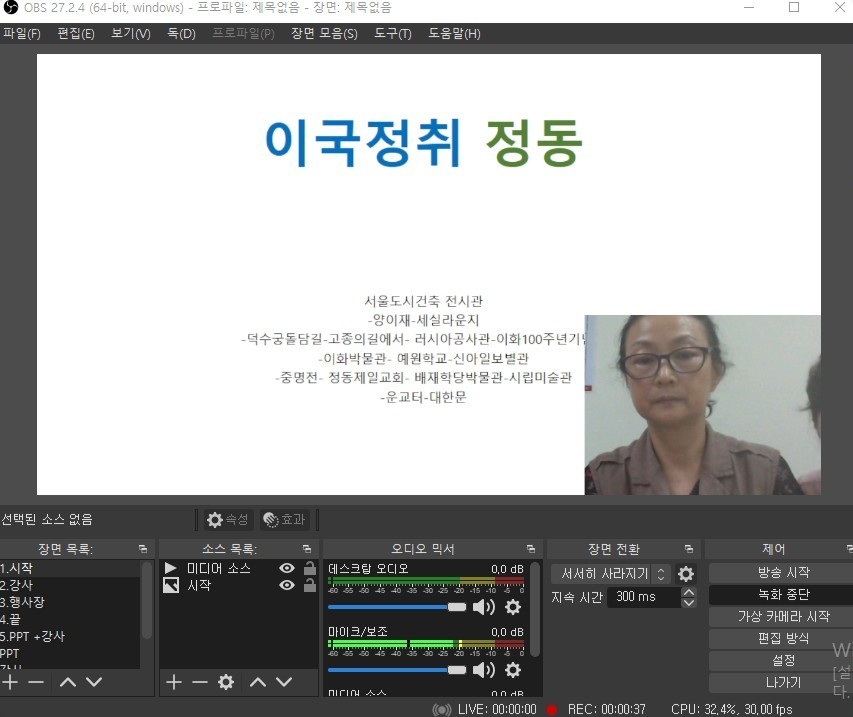Open the 파일(F) menu
853x717 pixels.
point(21,34)
